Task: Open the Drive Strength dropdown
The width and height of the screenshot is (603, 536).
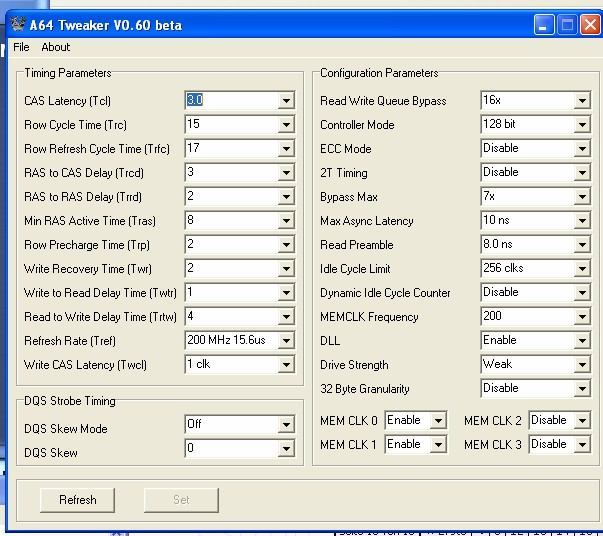Action: tap(582, 365)
